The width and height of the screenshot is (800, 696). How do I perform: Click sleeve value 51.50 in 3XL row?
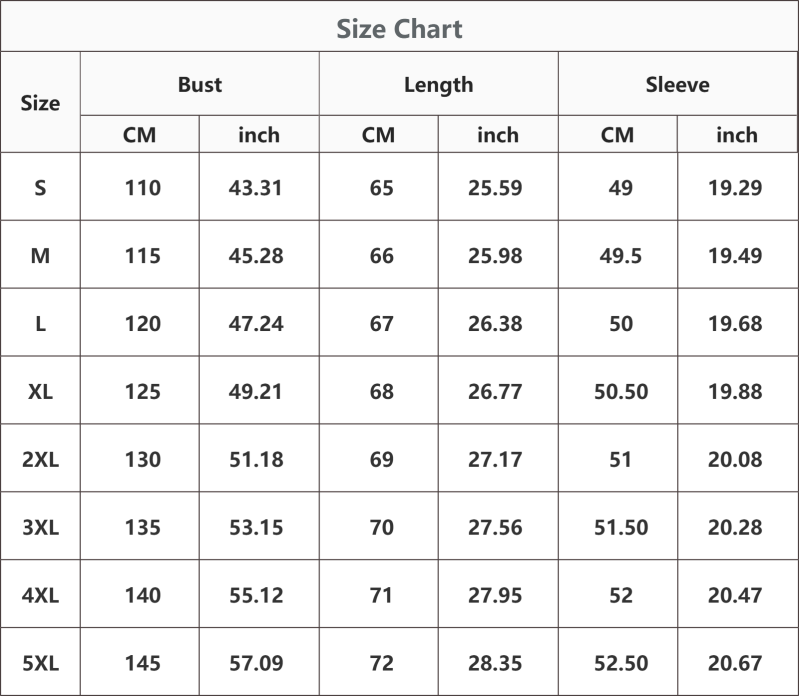(621, 527)
